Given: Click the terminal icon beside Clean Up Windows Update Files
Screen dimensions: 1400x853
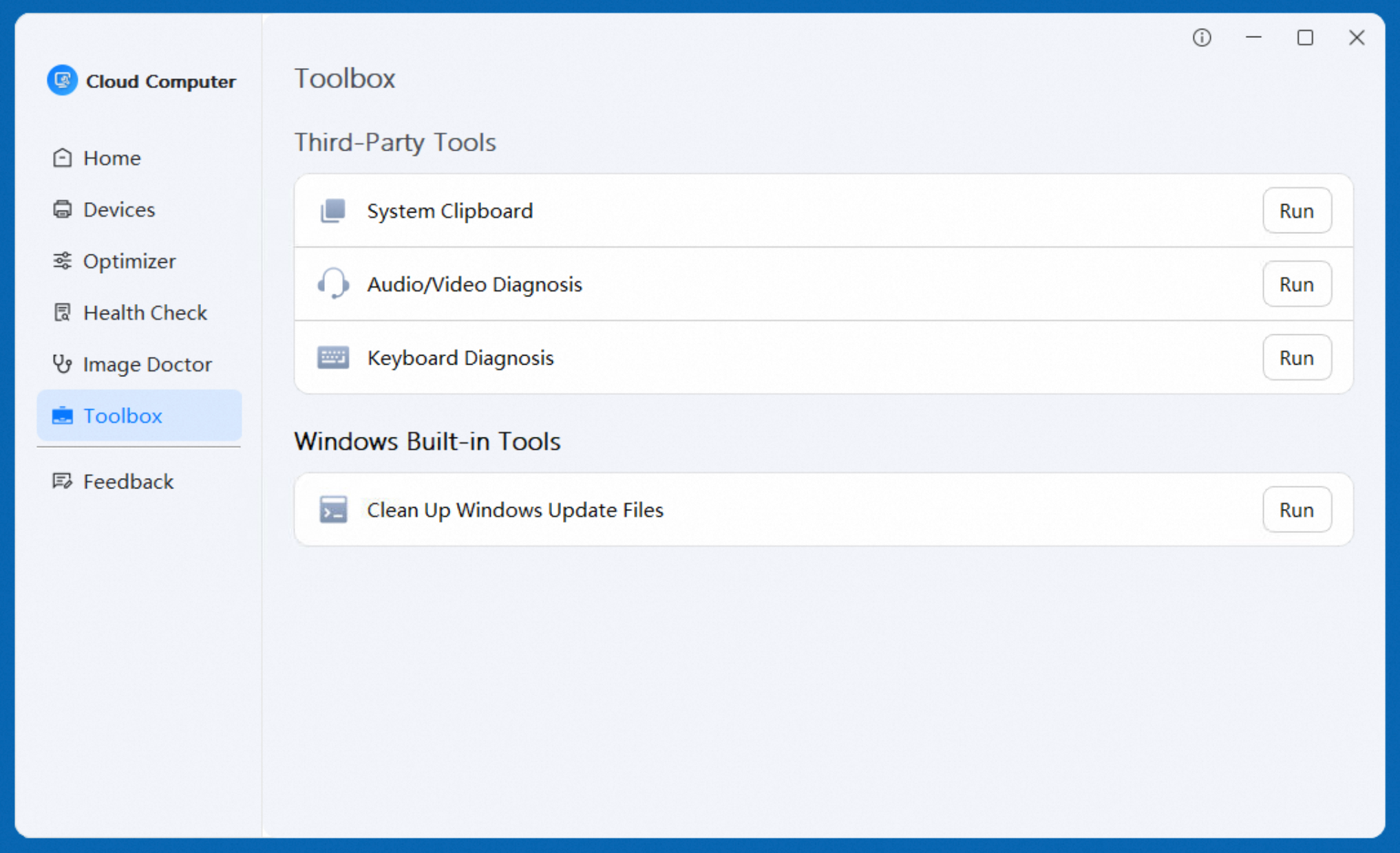Looking at the screenshot, I should click(333, 510).
